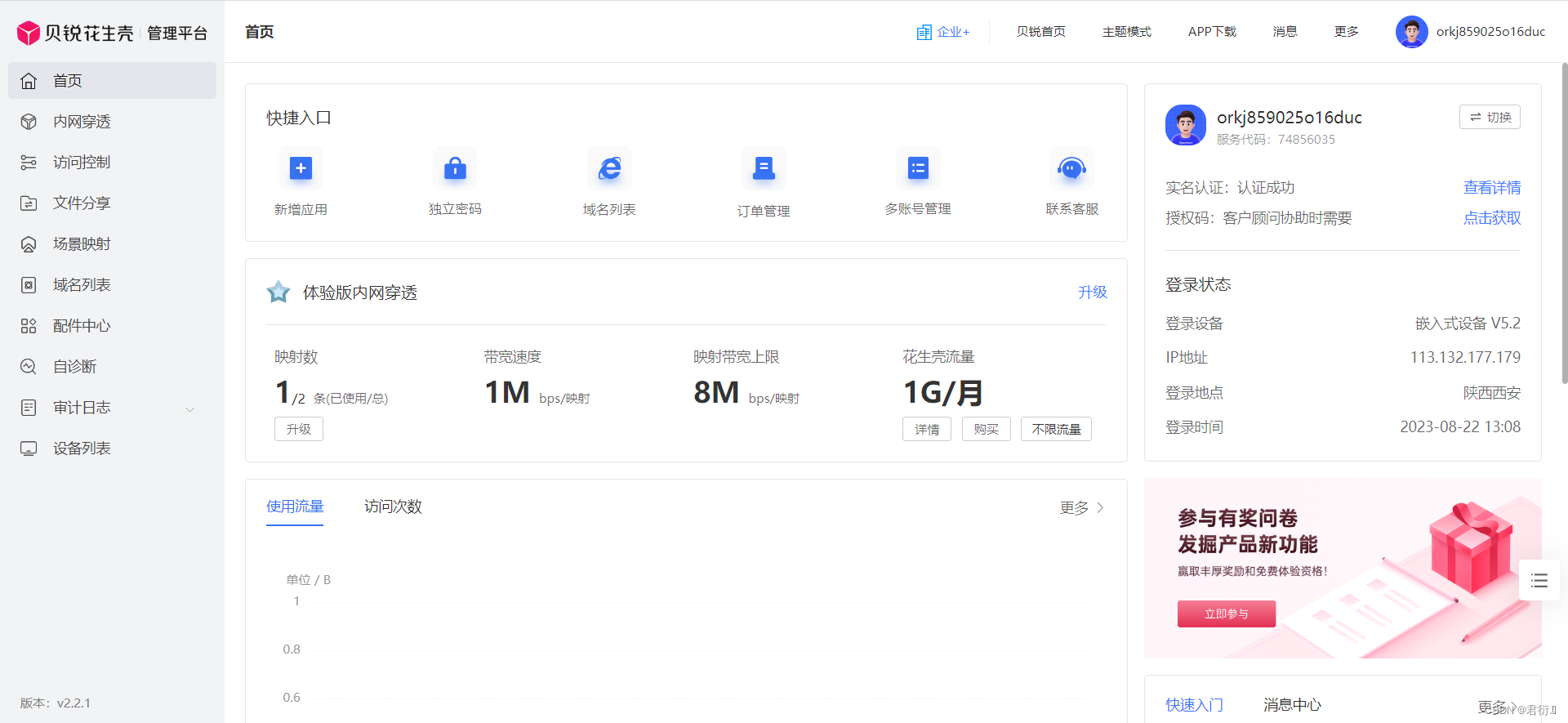Select 场景映射 in sidebar menu
Viewport: 1568px width, 723px height.
click(x=112, y=244)
